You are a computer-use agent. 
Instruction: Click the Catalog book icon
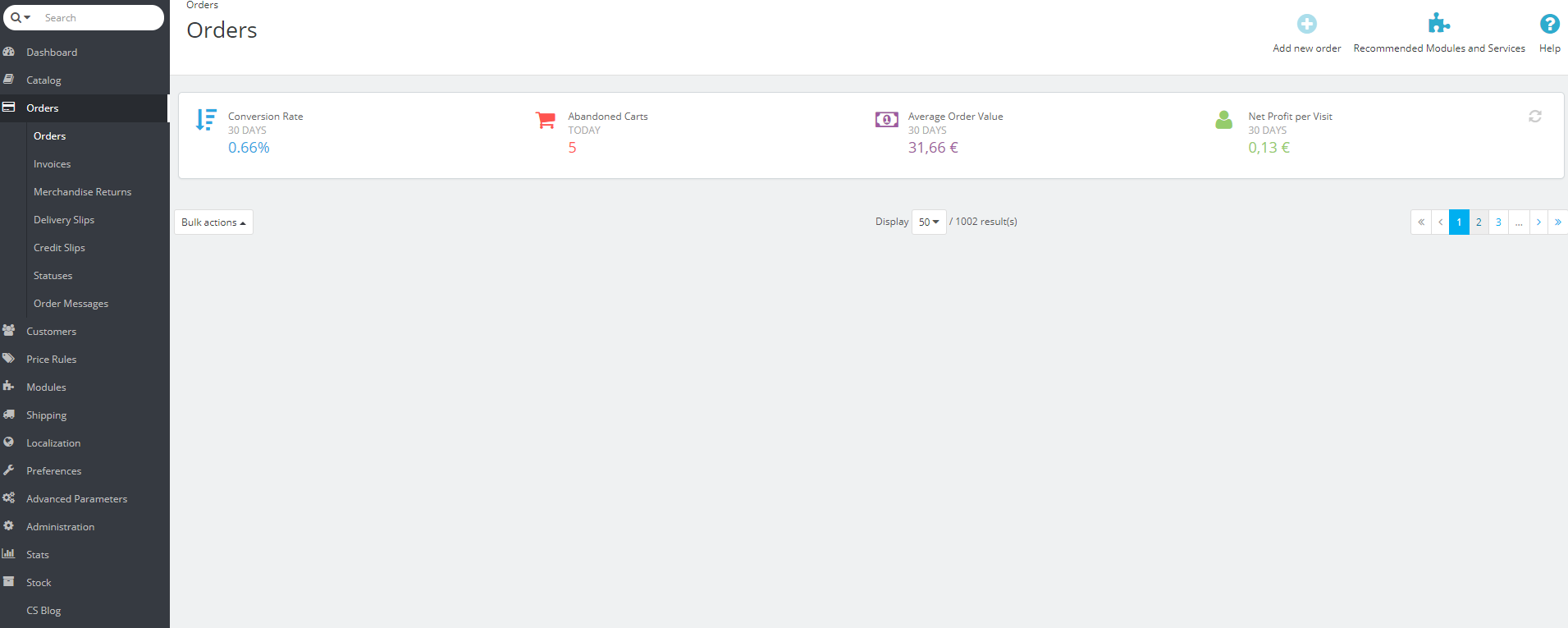pyautogui.click(x=9, y=80)
